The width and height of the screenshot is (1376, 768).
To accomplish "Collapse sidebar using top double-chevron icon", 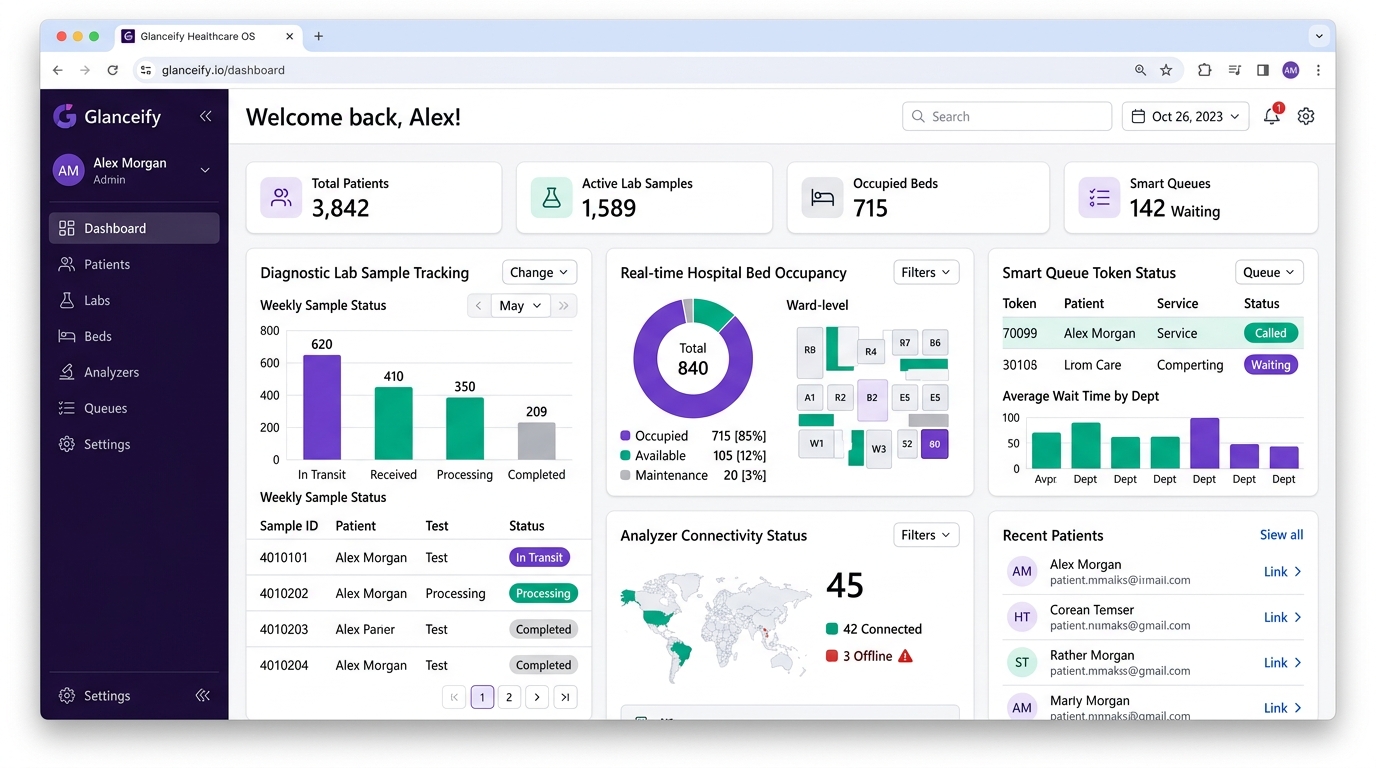I will click(x=205, y=116).
